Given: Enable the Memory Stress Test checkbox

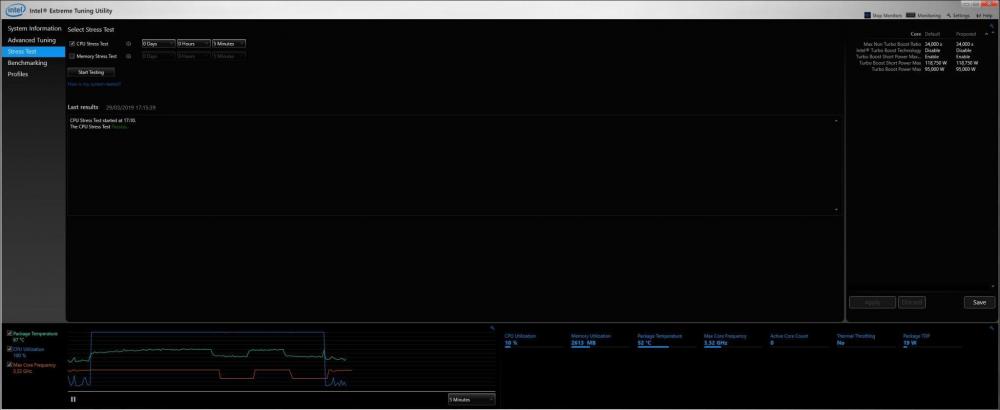Looking at the screenshot, I should pos(72,56).
